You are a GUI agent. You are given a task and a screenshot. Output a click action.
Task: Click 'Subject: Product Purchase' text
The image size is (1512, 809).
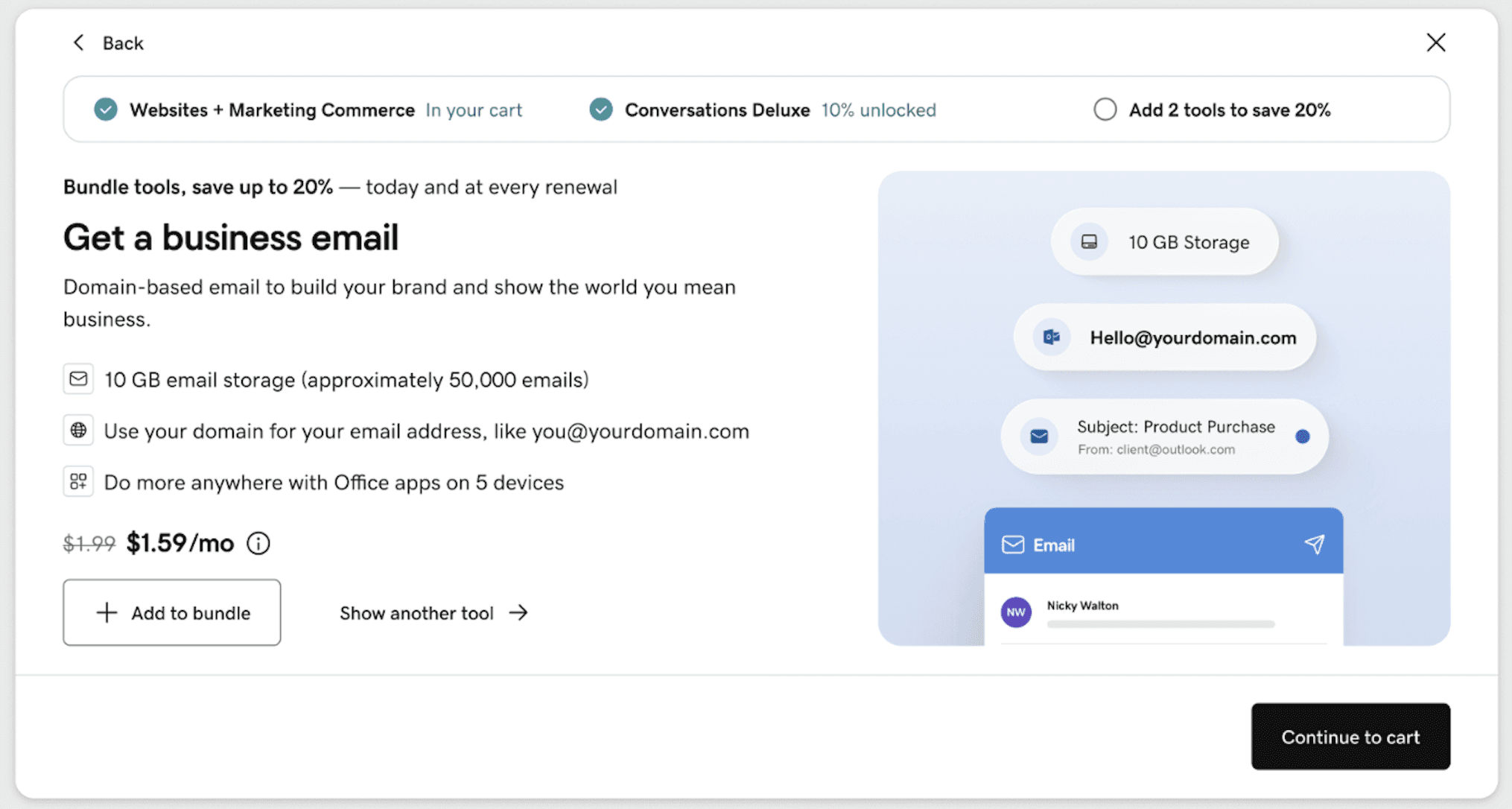(1176, 427)
